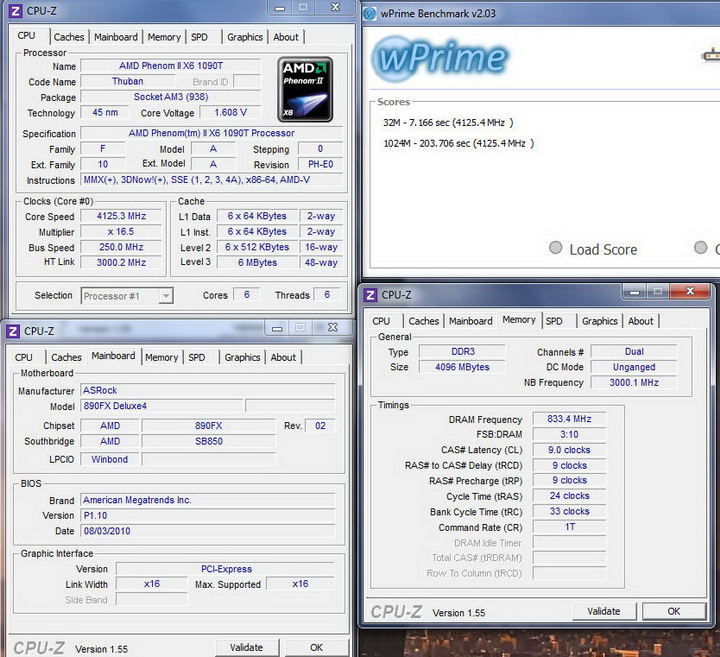The image size is (720, 657).
Task: Go to Graphics tab in the Memory CPU-Z window
Action: click(x=600, y=321)
